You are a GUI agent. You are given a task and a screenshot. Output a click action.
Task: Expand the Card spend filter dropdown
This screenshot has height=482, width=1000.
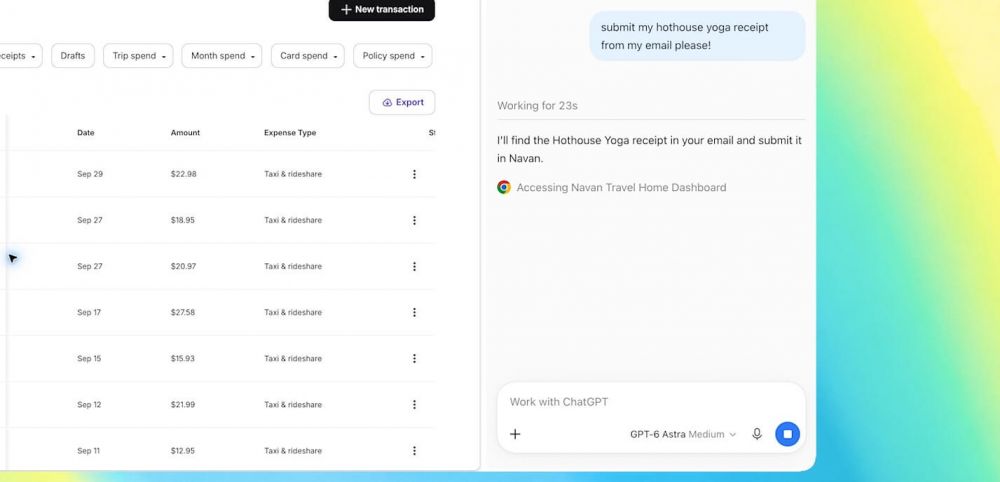tap(307, 55)
